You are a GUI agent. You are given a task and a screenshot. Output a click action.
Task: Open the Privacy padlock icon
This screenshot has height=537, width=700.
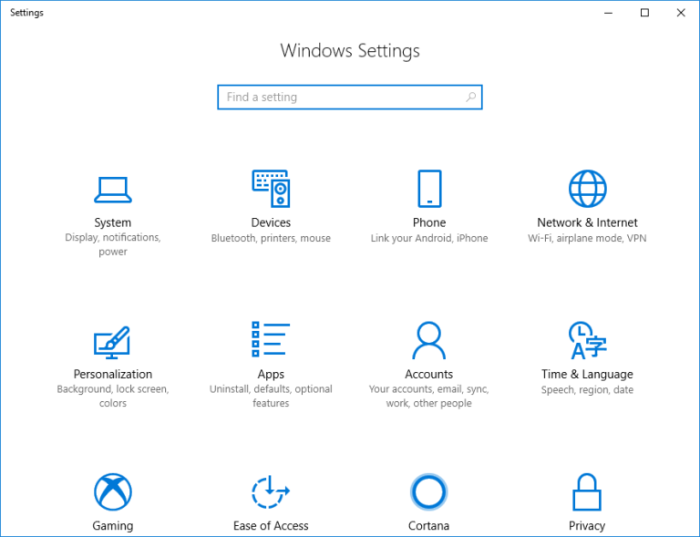pos(587,492)
